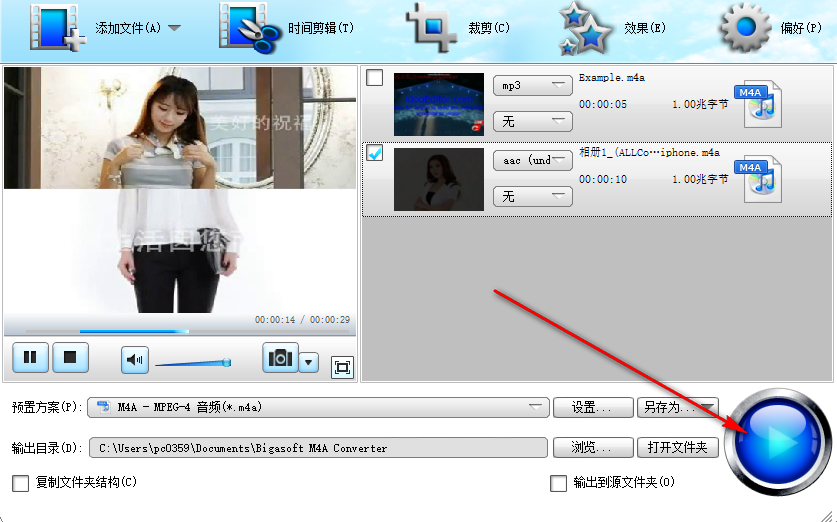Click the Add File film icon
This screenshot has width=837, height=522.
58,28
